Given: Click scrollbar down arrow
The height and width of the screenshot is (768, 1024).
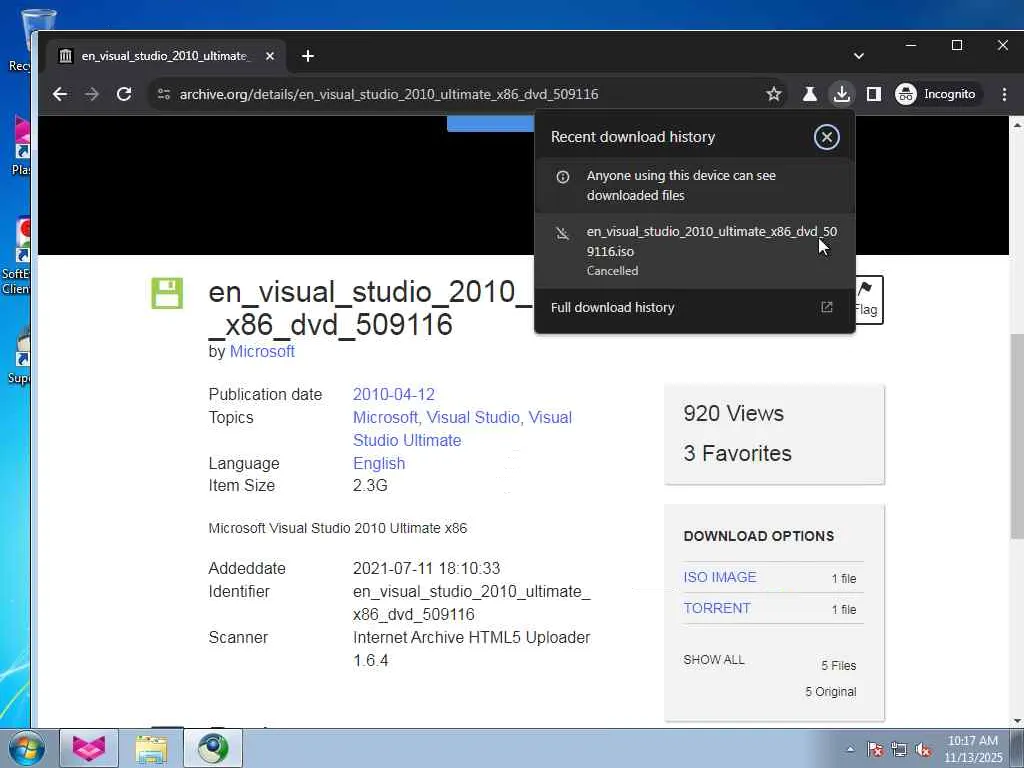Looking at the screenshot, I should (1016, 721).
